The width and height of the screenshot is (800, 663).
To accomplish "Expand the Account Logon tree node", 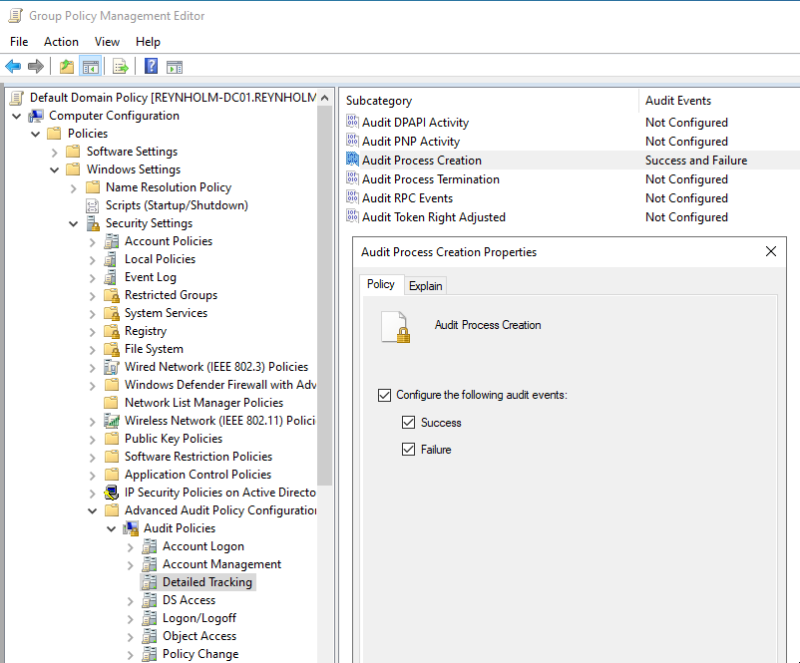I will (x=130, y=547).
